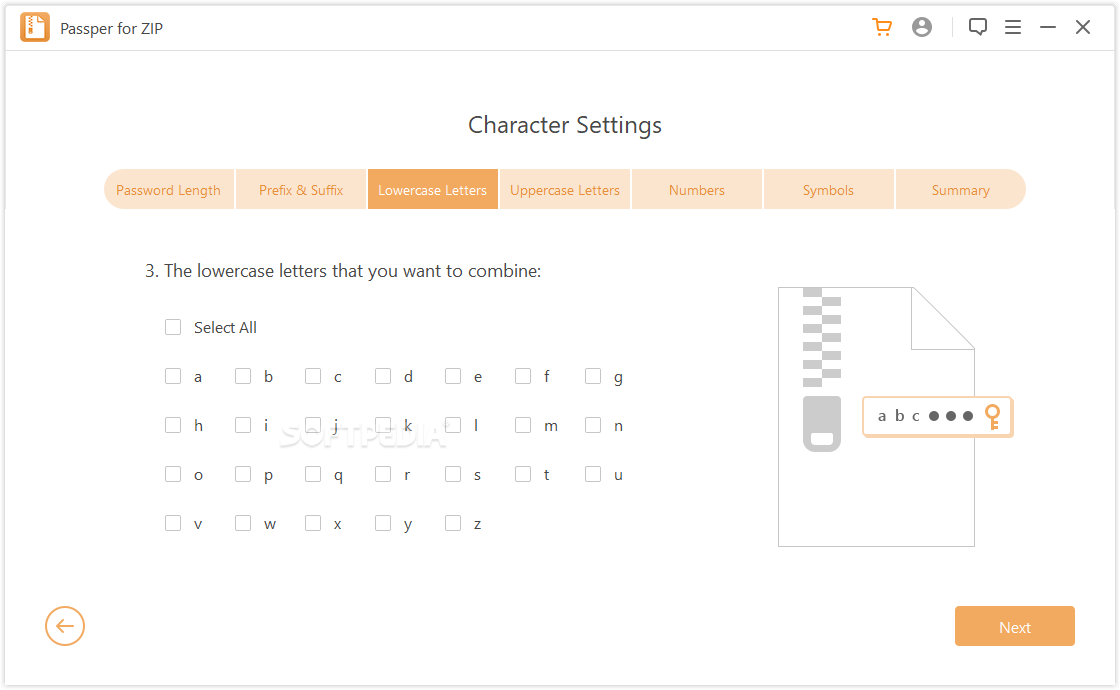This screenshot has width=1120, height=690.
Task: Toggle the letter 'g' checkbox
Action: [593, 376]
